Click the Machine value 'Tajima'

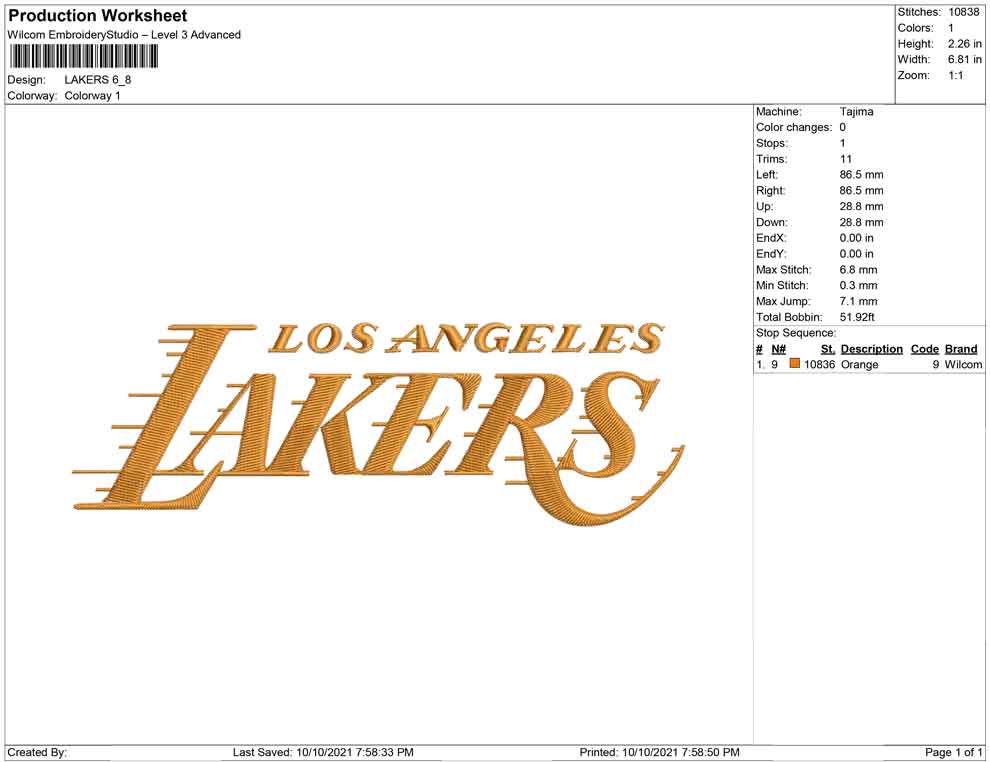[856, 112]
